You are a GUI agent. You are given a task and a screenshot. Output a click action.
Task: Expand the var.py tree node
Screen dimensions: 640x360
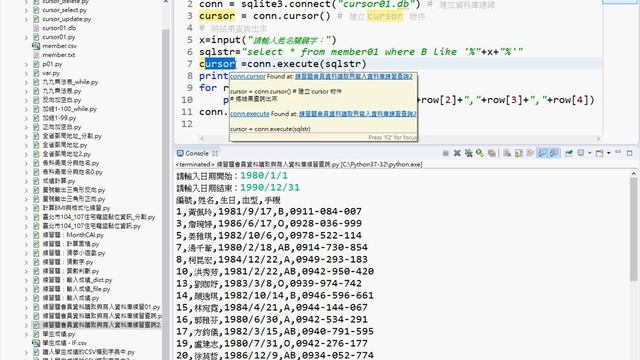point(27,73)
